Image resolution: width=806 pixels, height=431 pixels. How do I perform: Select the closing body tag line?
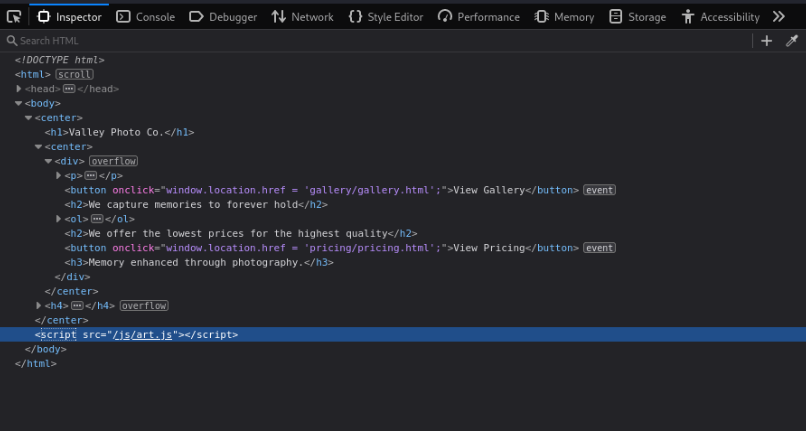point(46,349)
